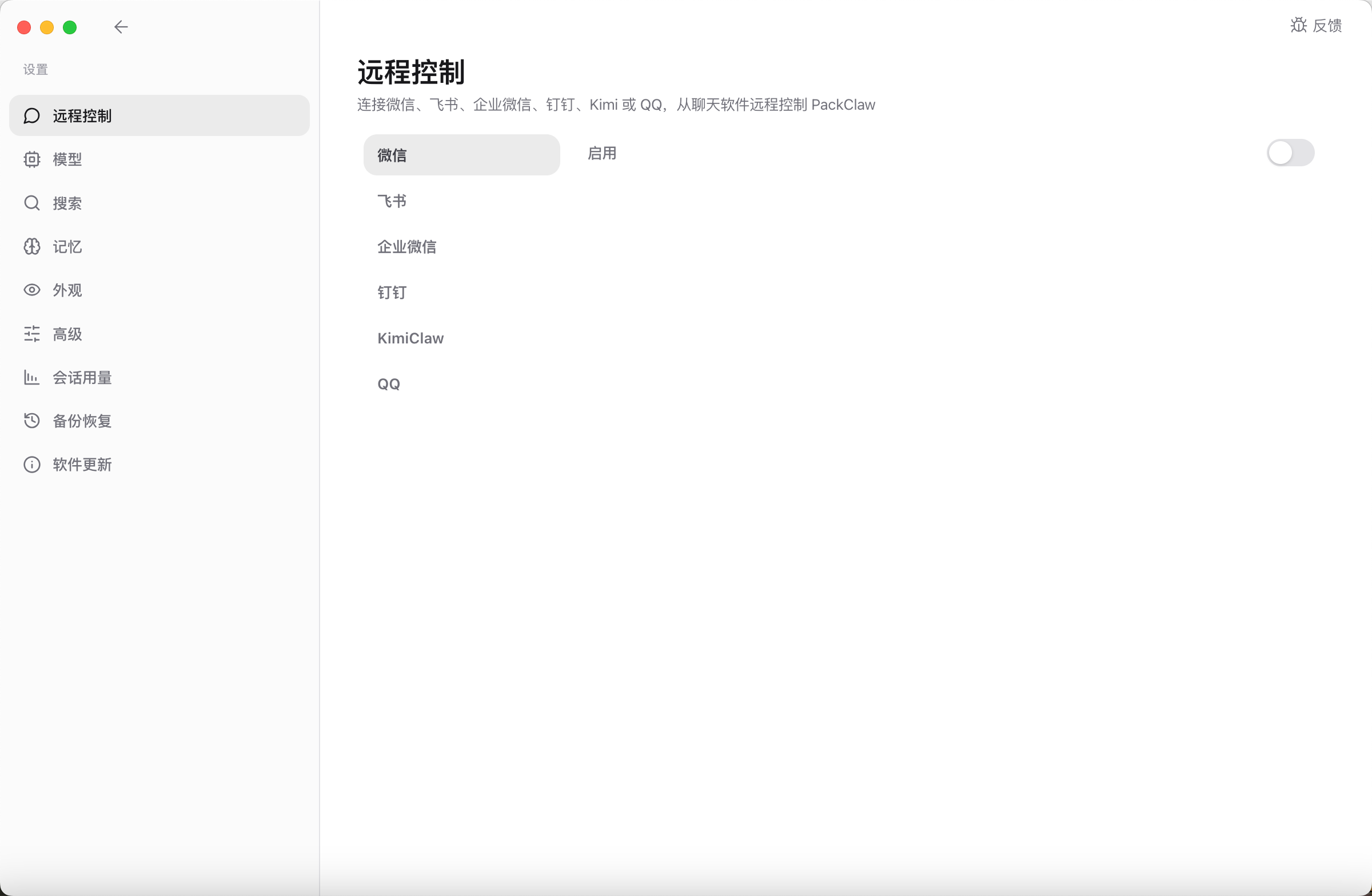Switch to 外观 settings
The width and height of the screenshot is (1372, 896).
coord(159,290)
